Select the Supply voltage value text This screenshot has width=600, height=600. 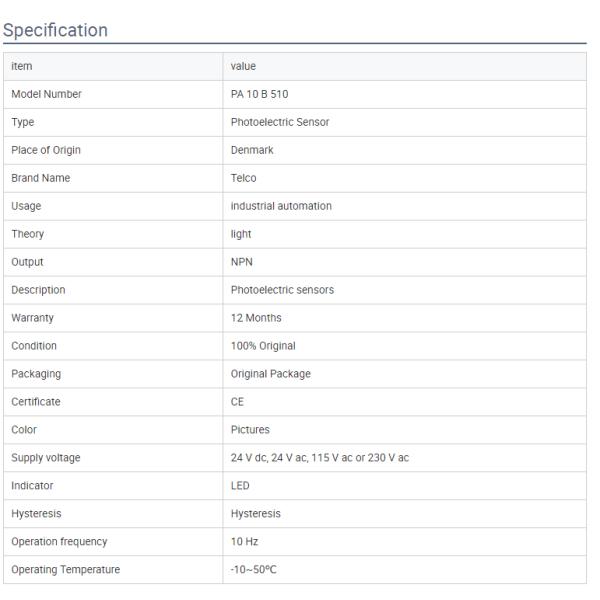point(319,458)
